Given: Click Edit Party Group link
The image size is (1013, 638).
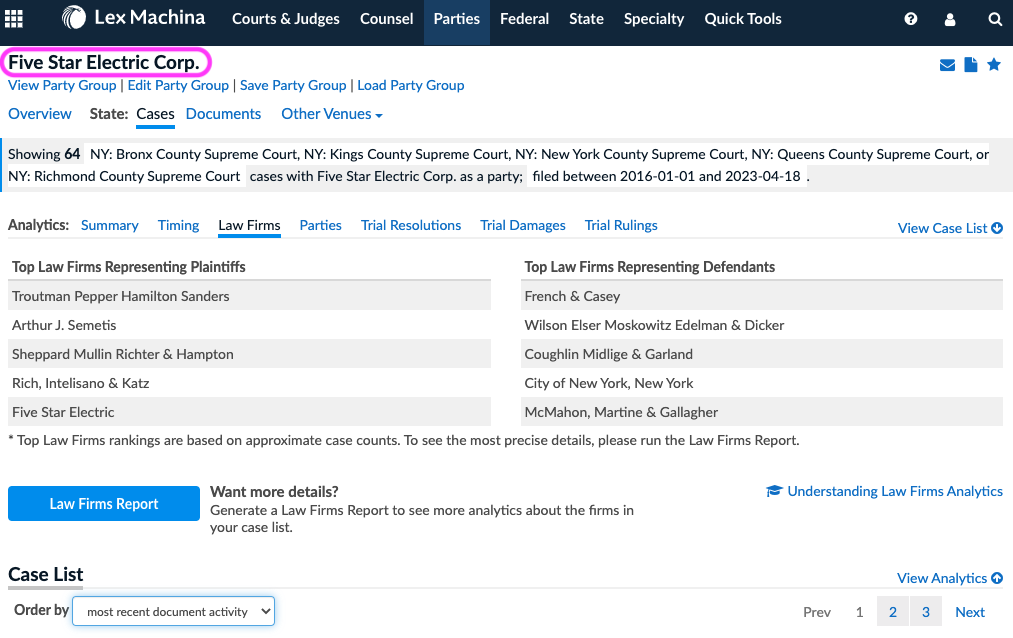Looking at the screenshot, I should coord(178,85).
